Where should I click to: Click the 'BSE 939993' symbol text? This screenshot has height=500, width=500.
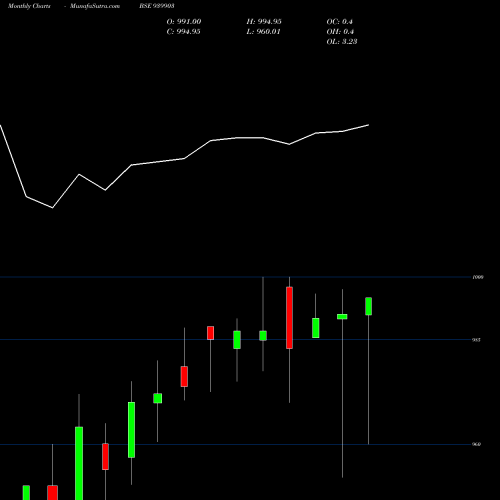[x=157, y=6]
